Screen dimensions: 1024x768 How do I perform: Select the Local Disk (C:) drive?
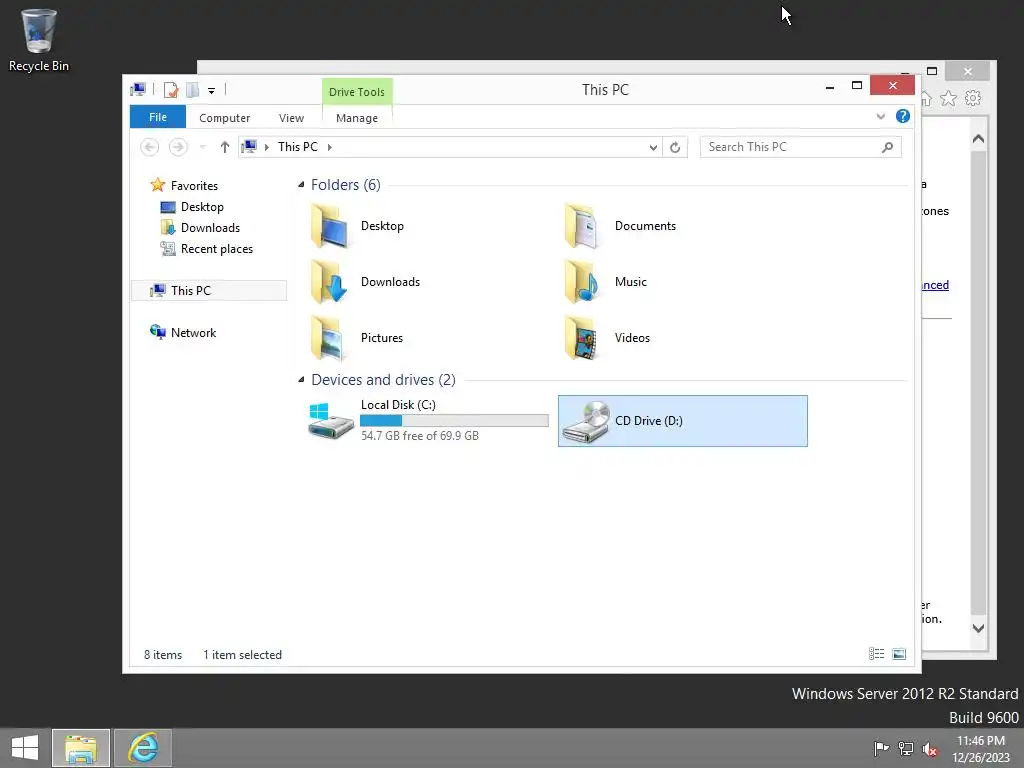(x=428, y=421)
